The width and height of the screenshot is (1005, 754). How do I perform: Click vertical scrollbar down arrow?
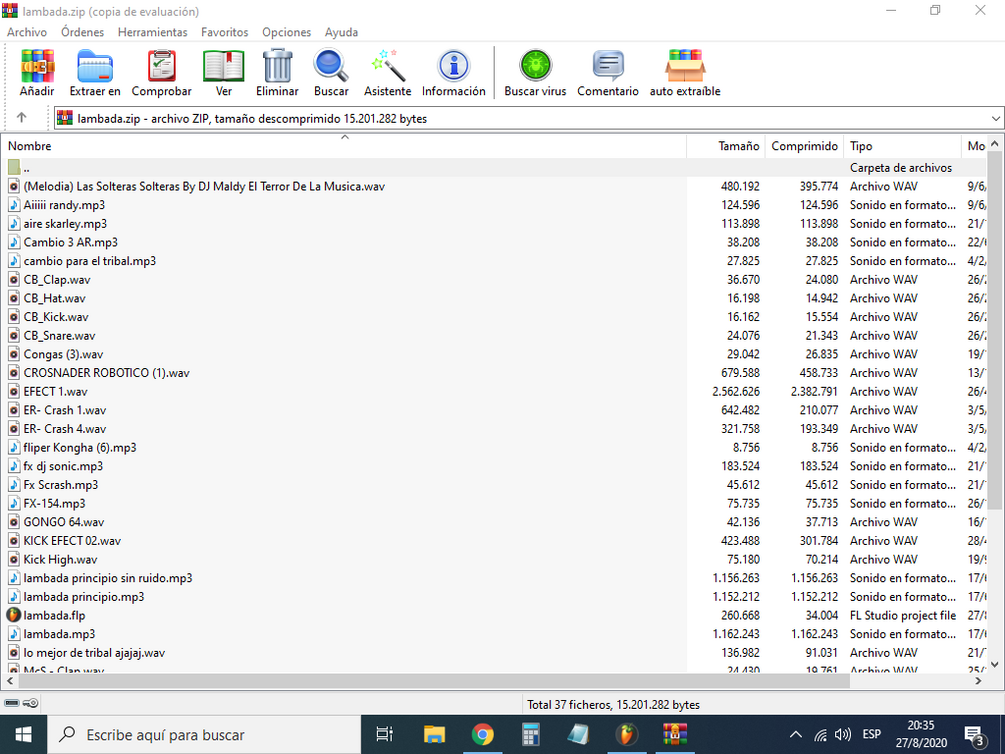point(995,665)
